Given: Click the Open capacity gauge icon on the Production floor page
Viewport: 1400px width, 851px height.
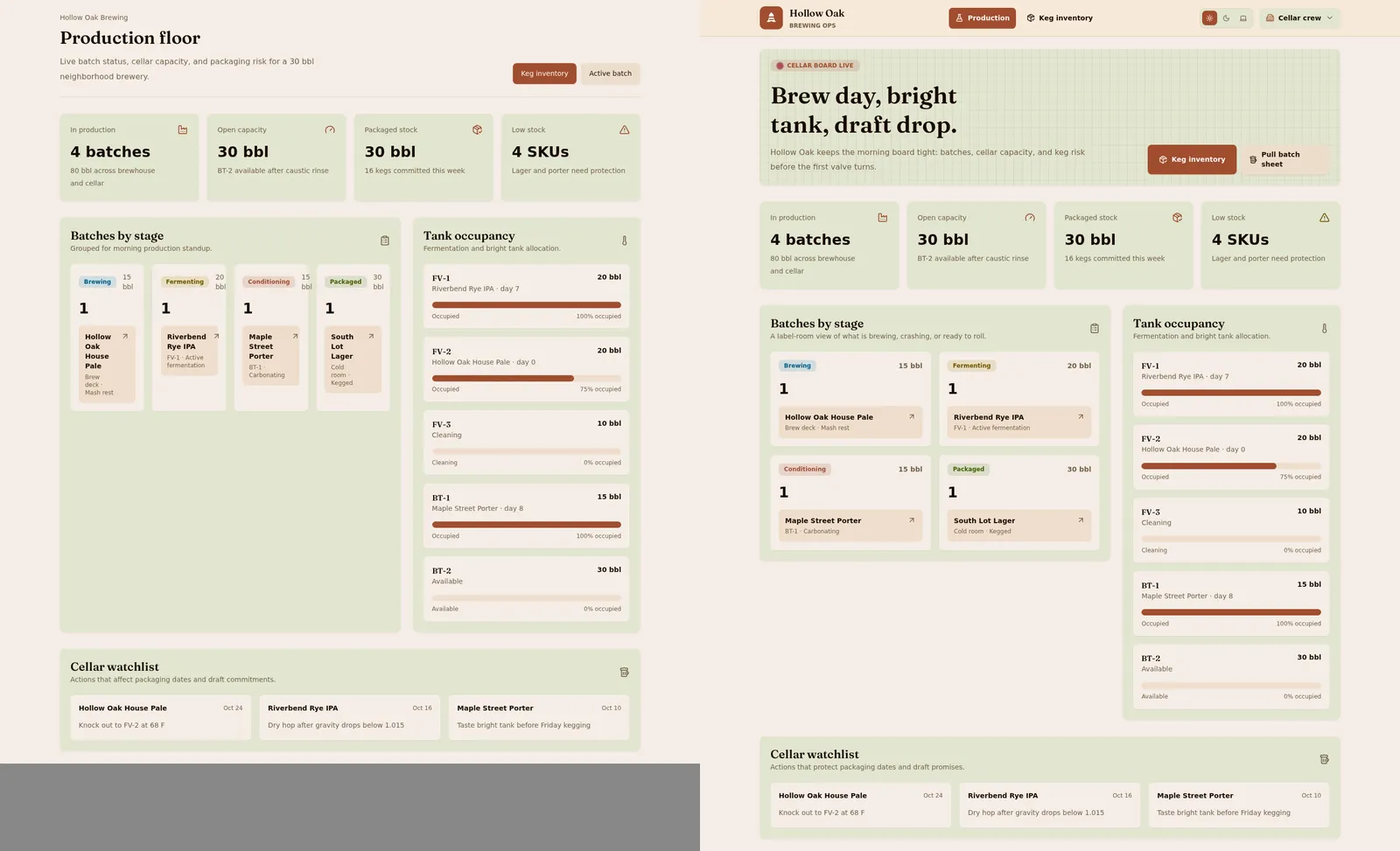Looking at the screenshot, I should pyautogui.click(x=330, y=129).
